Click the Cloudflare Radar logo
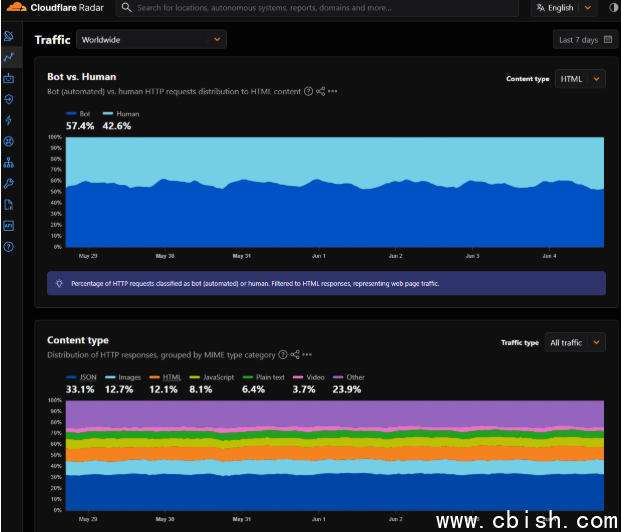Viewport: 621px width, 532px height. 55,7
